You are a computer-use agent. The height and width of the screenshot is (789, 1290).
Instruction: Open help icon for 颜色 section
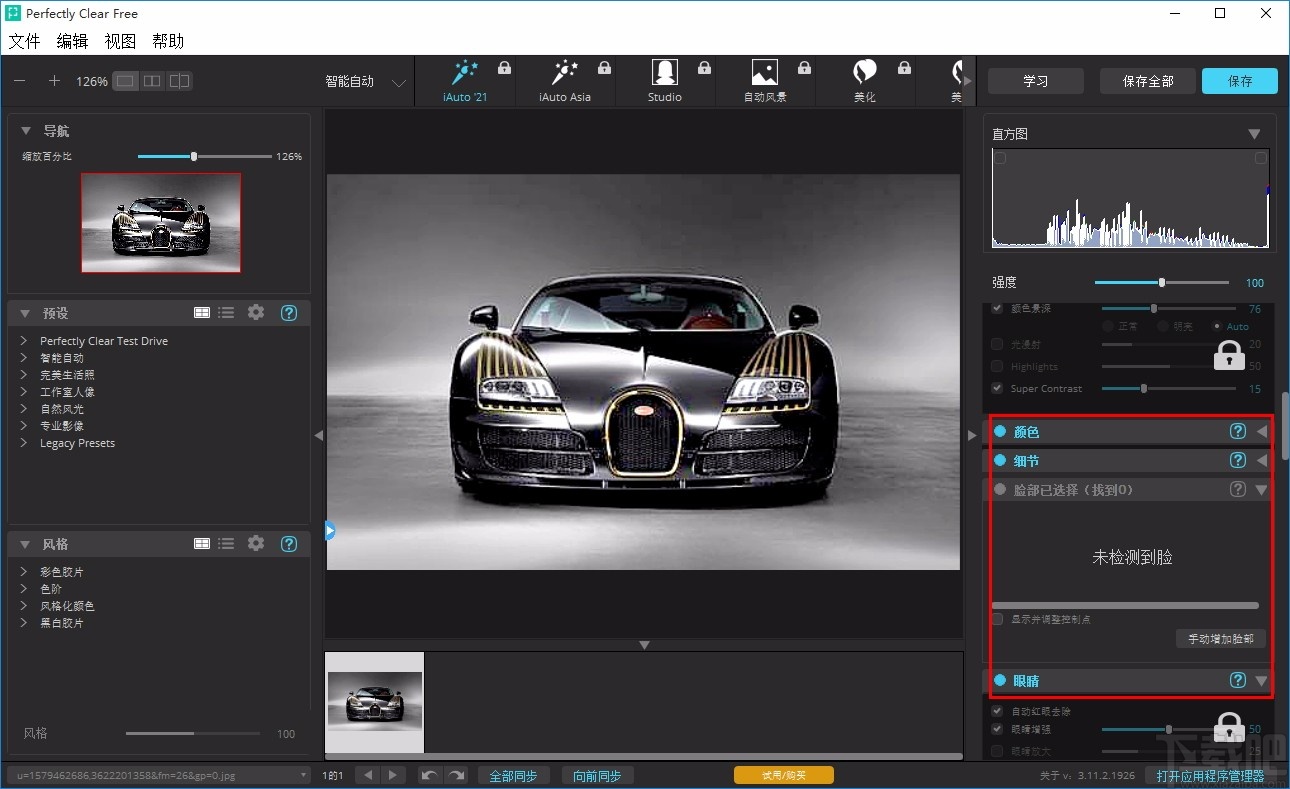tap(1237, 431)
